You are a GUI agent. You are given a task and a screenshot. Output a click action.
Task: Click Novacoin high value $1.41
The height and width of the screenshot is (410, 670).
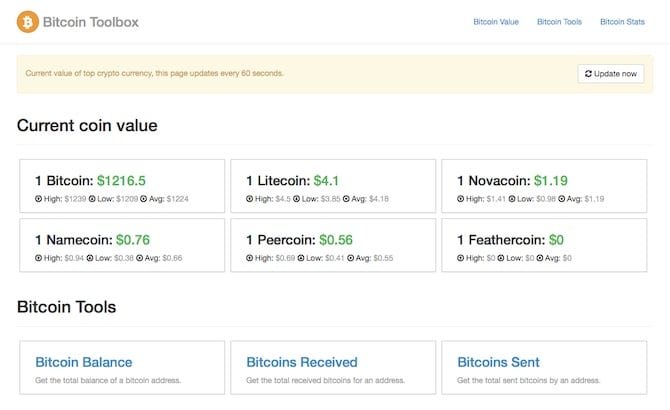click(x=496, y=199)
